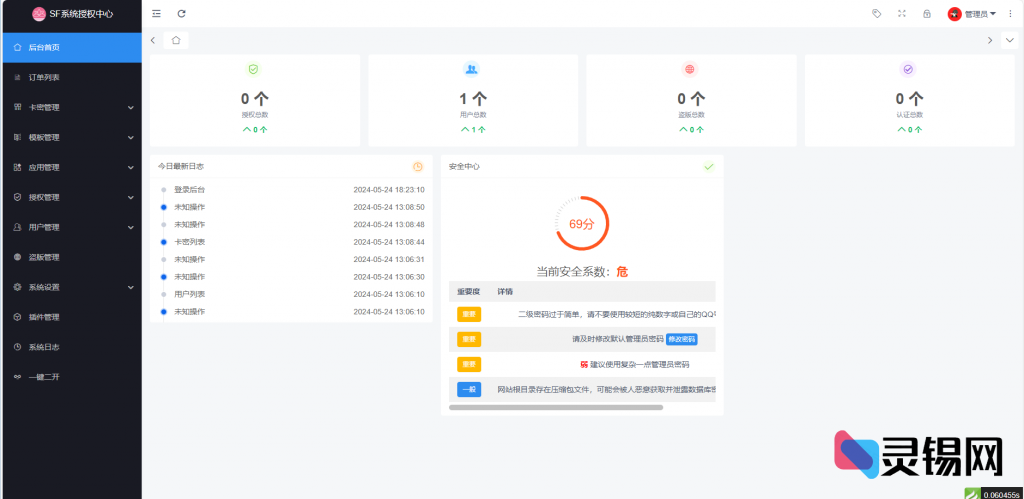This screenshot has height=499, width=1024.
Task: Click the refresh icon in top bar
Action: tap(181, 14)
